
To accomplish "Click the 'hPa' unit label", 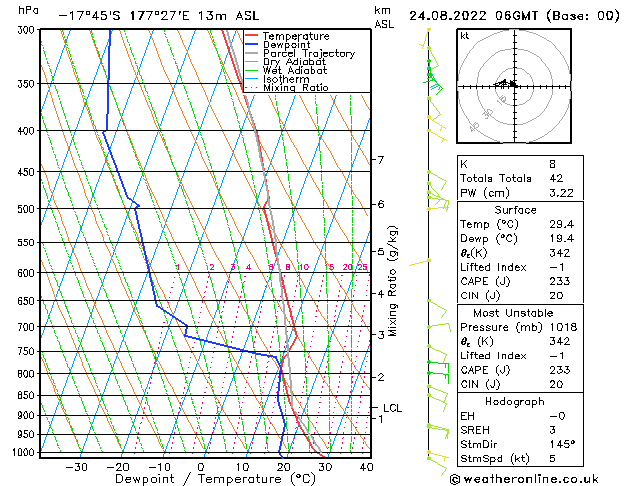I will point(28,10).
